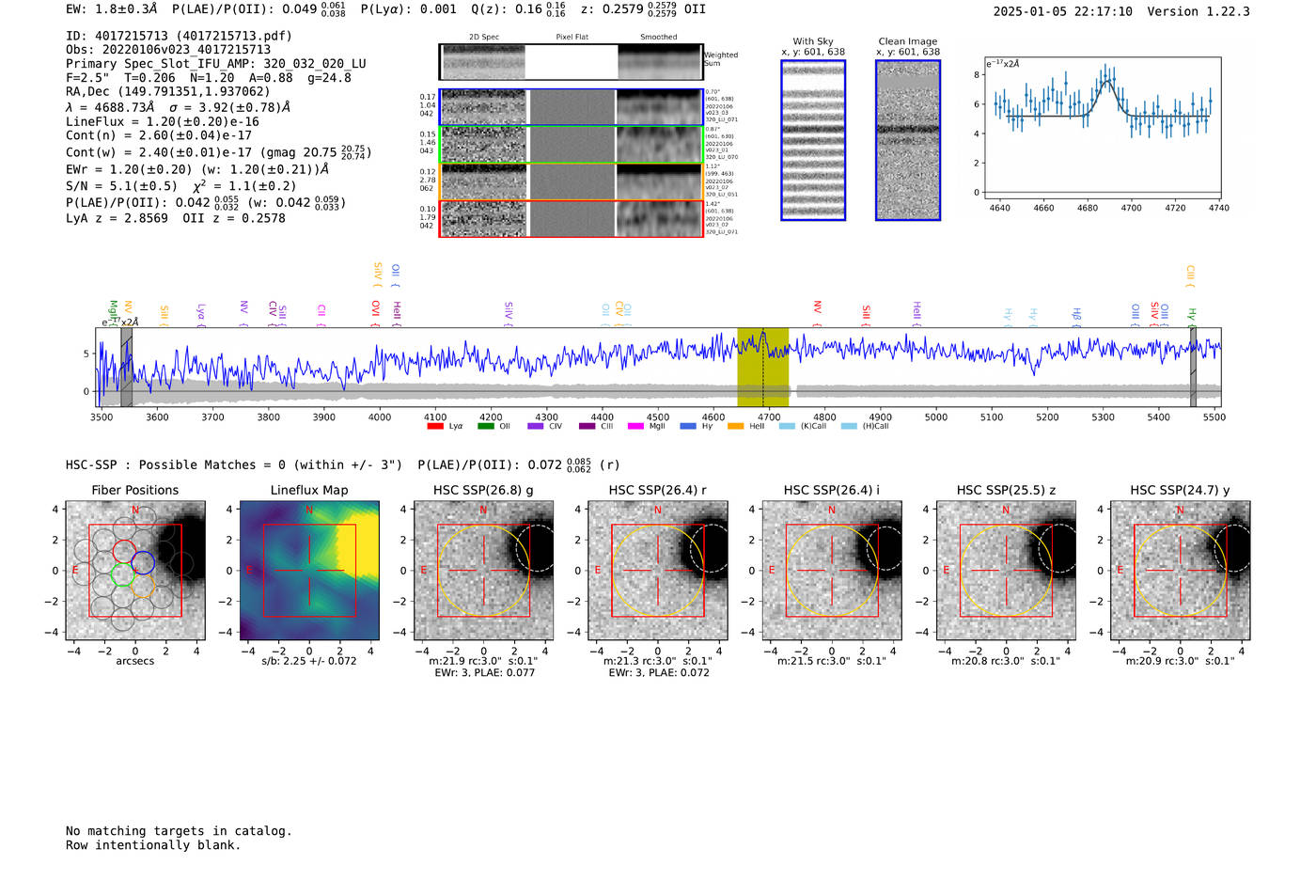Click the OII green legend swatch
The image size is (1316, 896).
click(x=485, y=427)
